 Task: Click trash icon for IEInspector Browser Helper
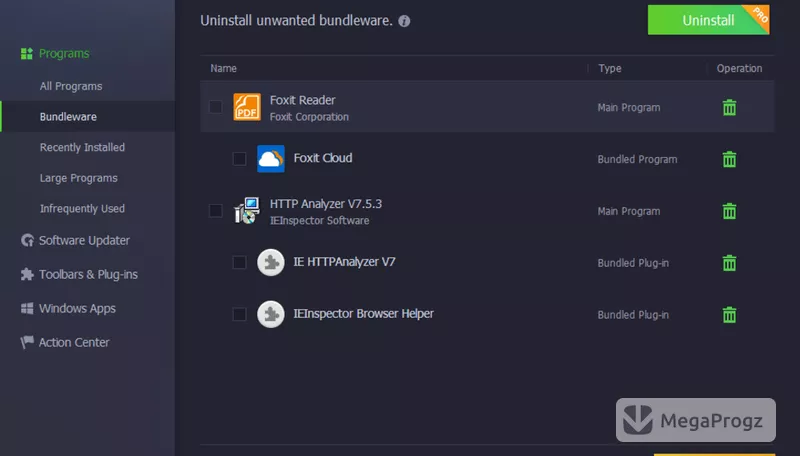point(729,315)
